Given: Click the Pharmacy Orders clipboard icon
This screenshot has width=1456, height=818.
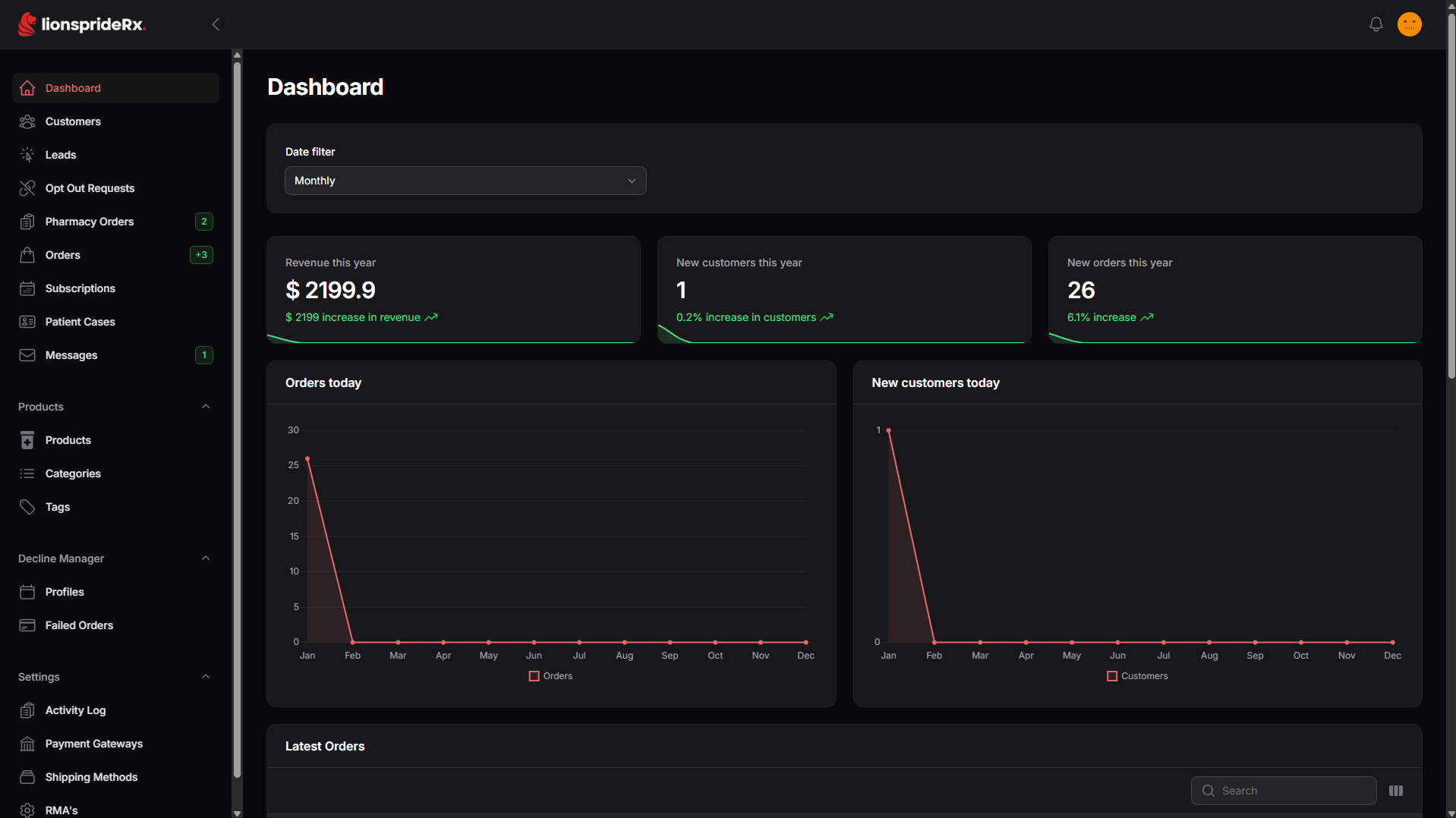Looking at the screenshot, I should [27, 222].
